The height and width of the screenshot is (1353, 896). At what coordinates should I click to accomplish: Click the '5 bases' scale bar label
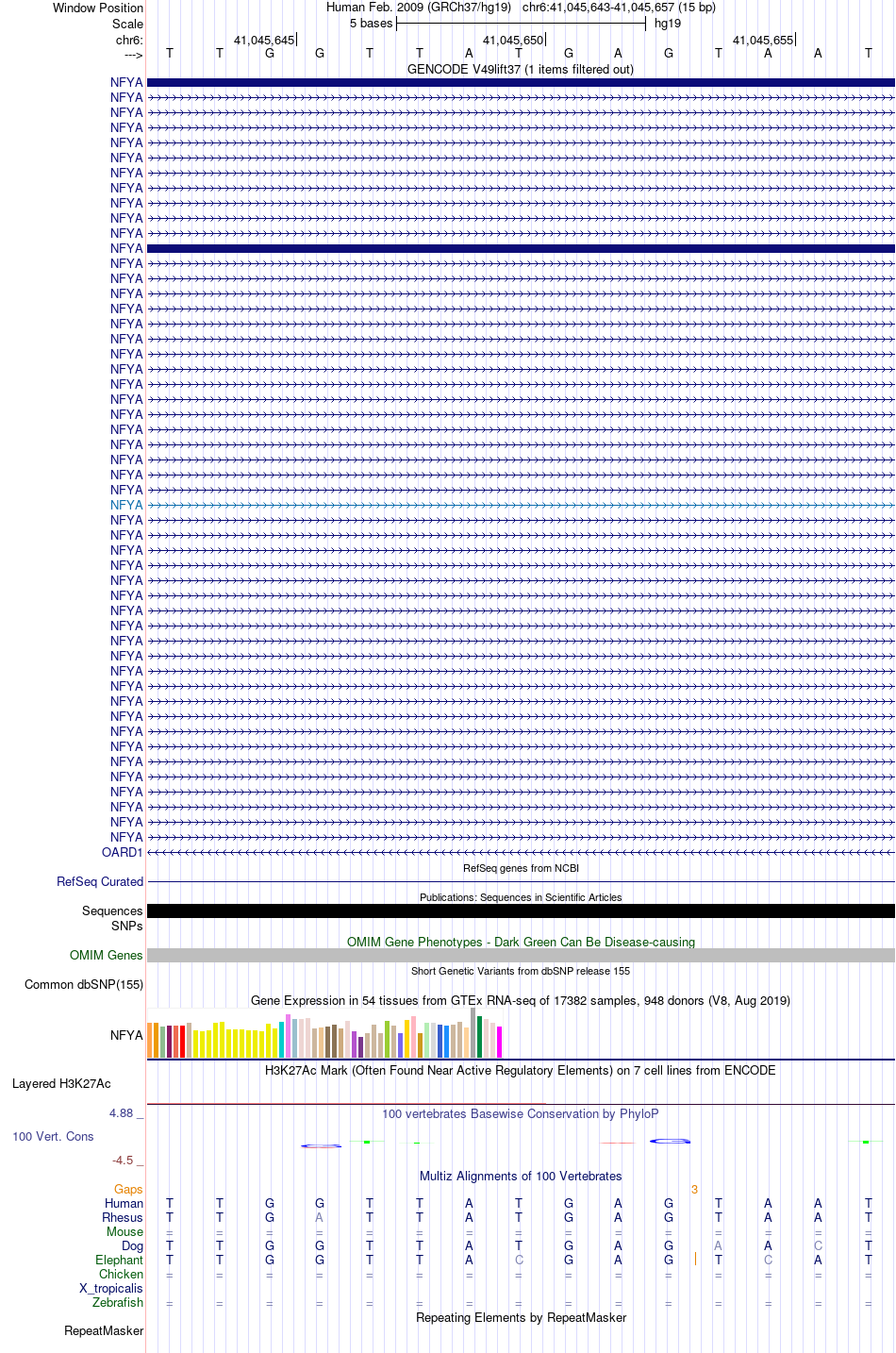click(371, 23)
